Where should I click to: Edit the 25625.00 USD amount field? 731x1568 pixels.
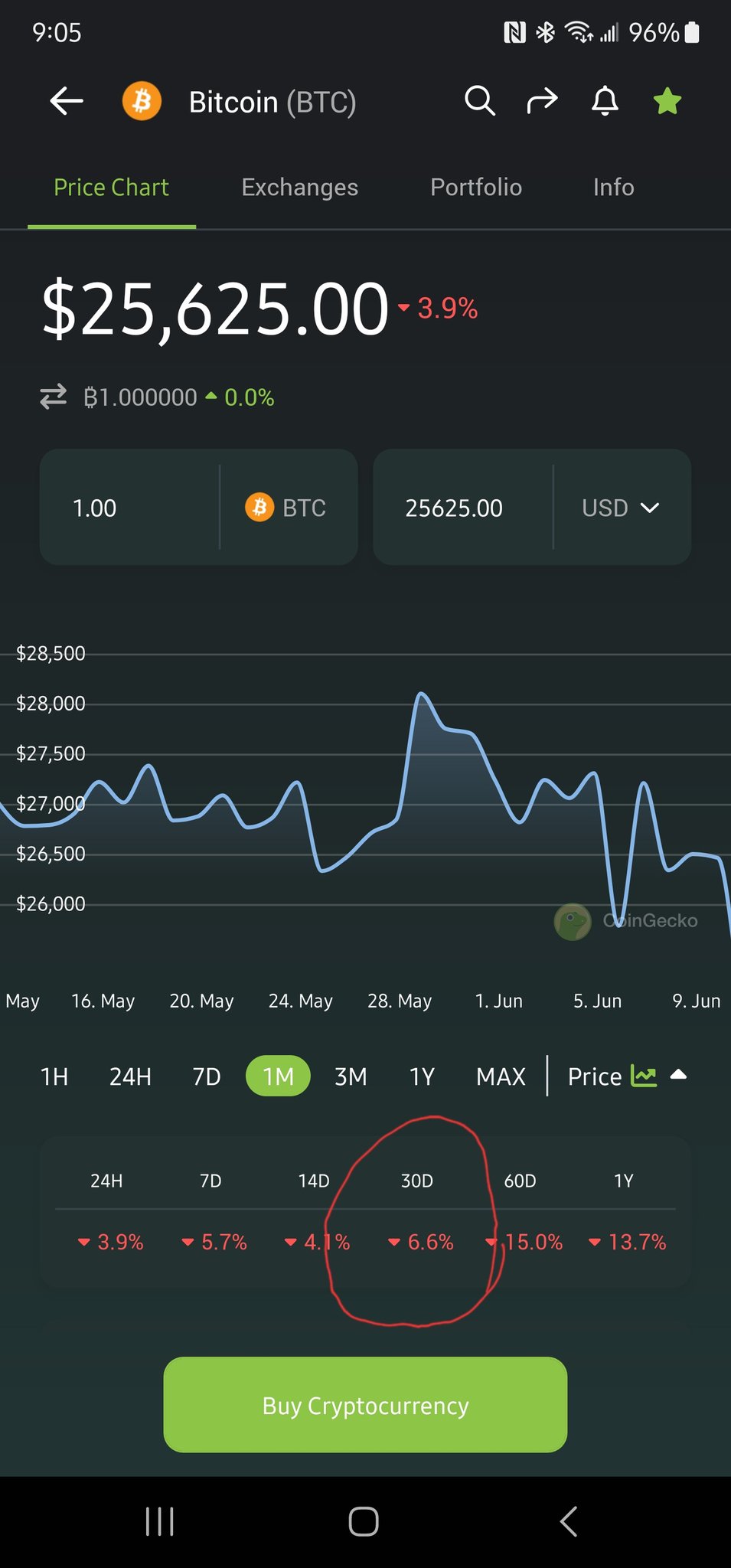tap(463, 508)
